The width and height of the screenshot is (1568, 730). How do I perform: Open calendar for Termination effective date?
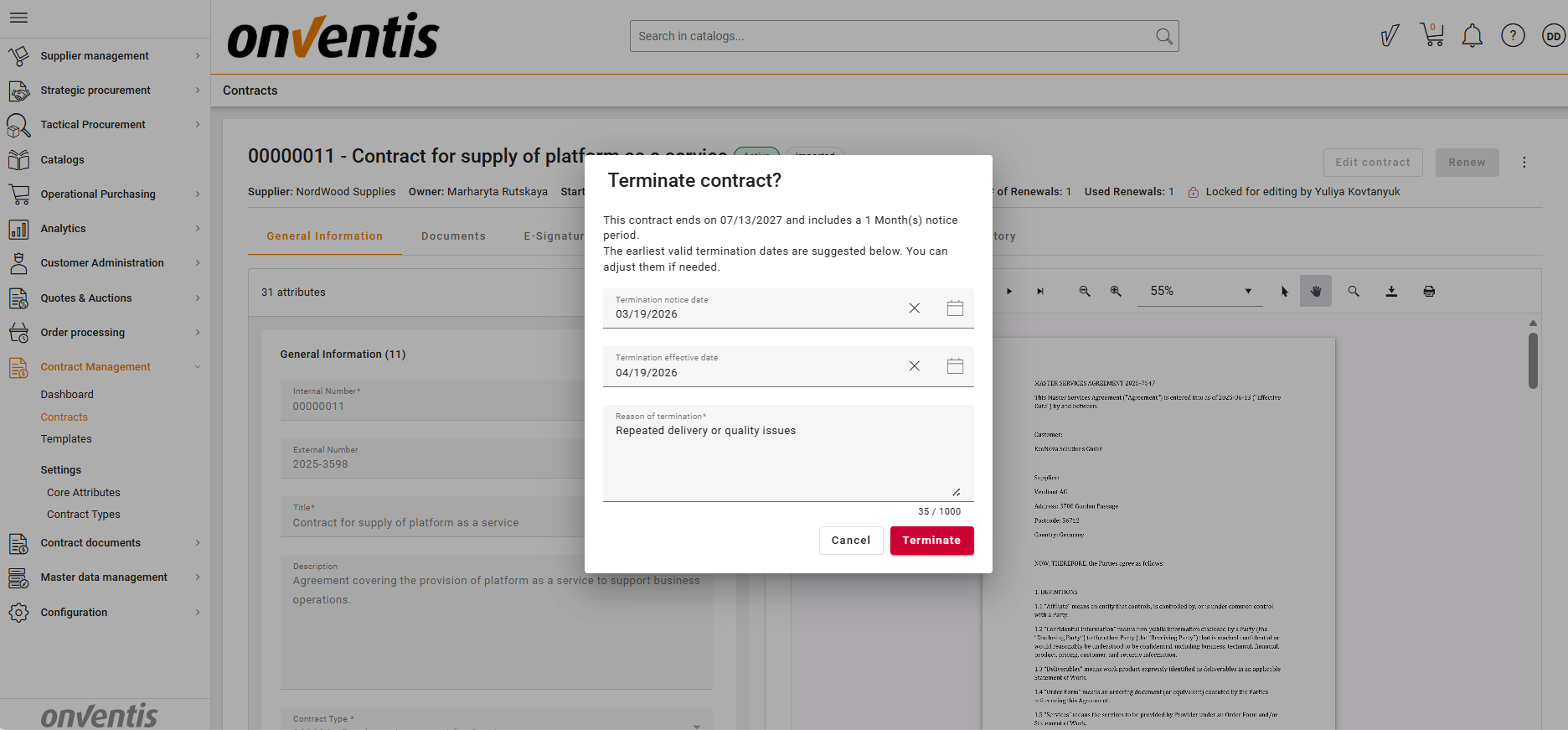pyautogui.click(x=955, y=366)
